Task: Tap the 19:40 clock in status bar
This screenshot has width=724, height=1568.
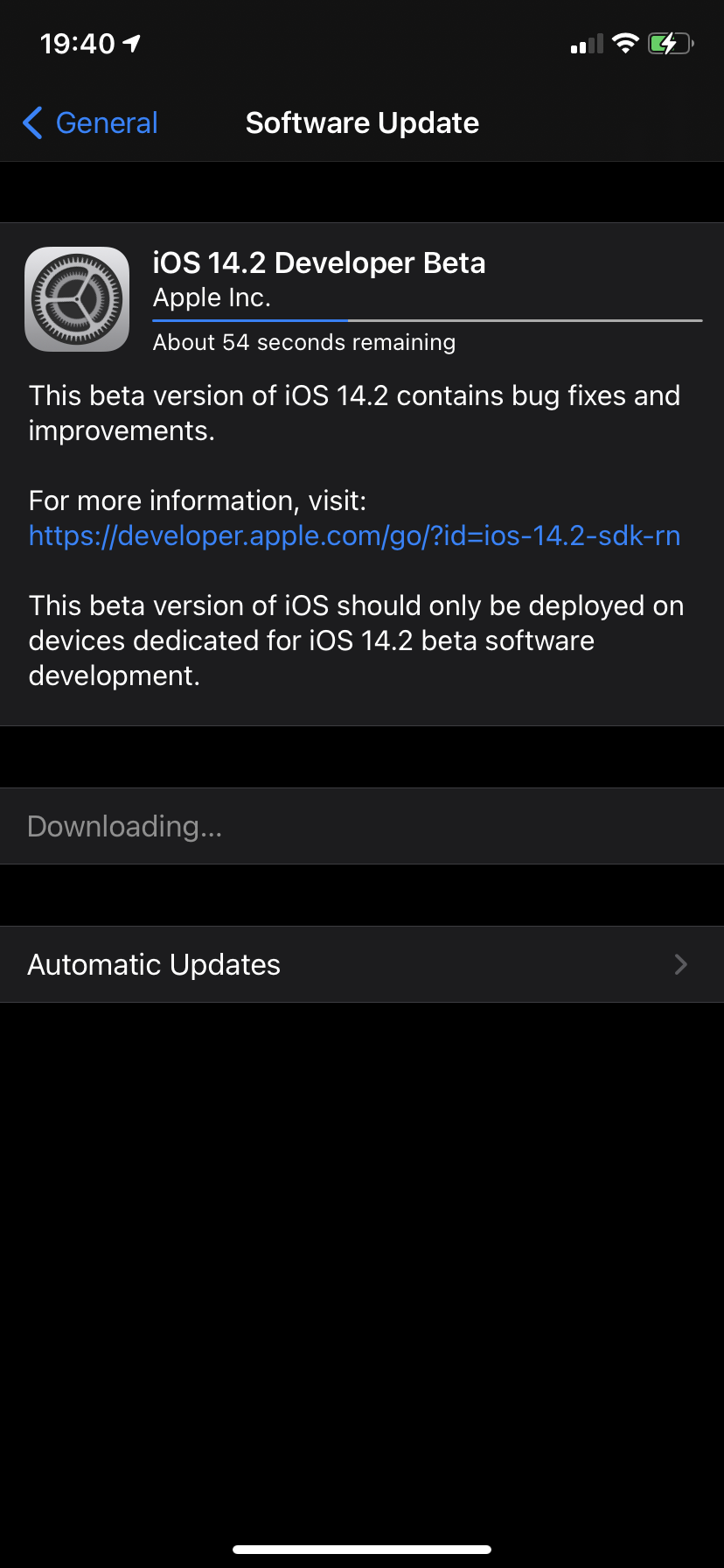Action: (78, 43)
